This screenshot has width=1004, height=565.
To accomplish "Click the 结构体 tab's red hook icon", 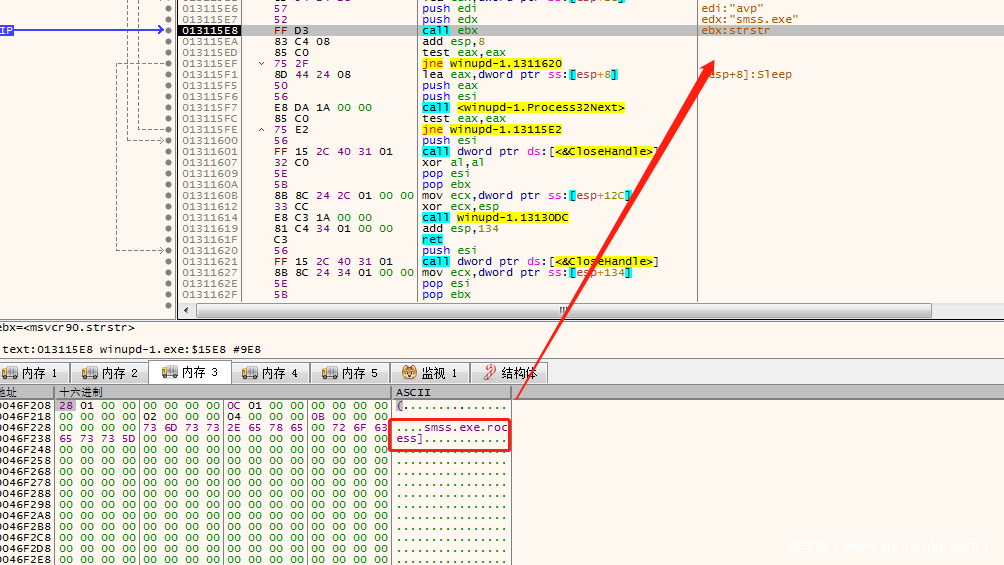I will click(x=490, y=373).
